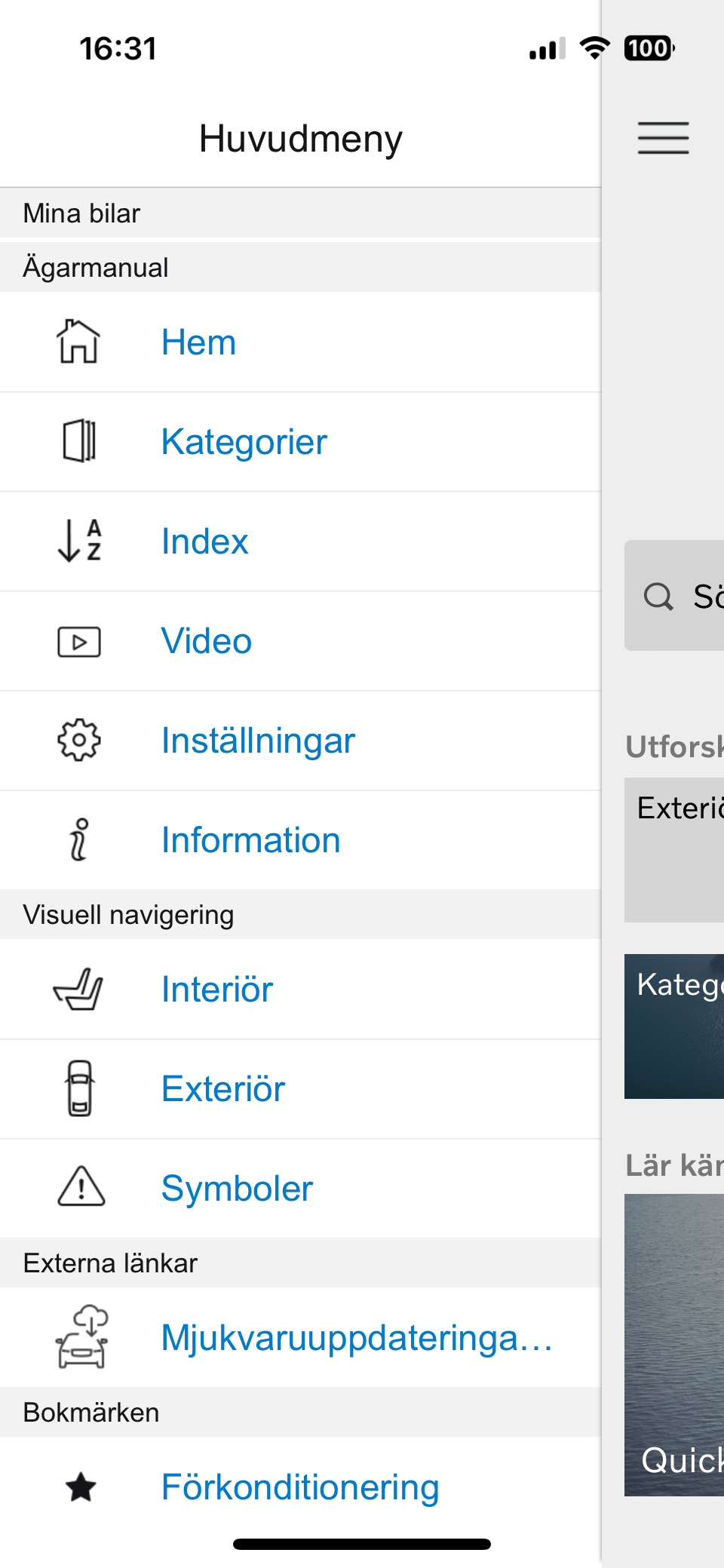Close the menu with the hamburger icon
This screenshot has height=1568, width=724.
click(x=663, y=138)
